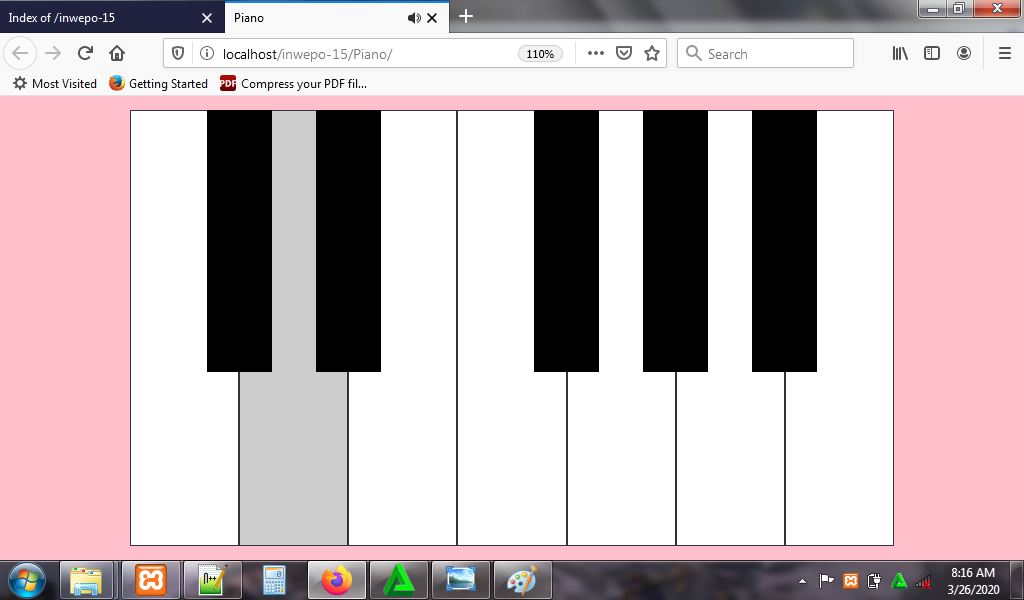Play the third white piano key
This screenshot has height=600, width=1024.
pos(402,457)
